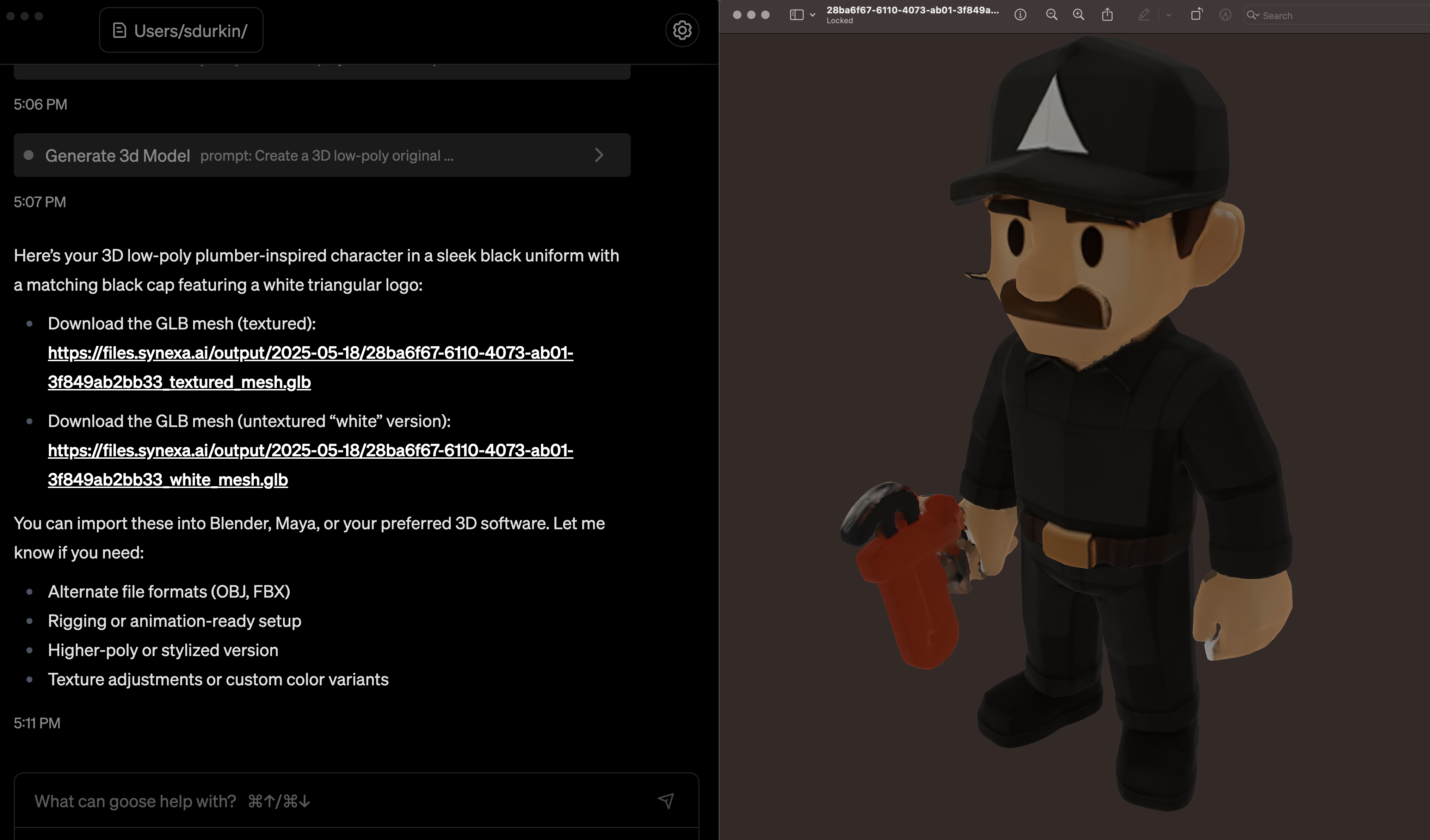Toggle Preview sidebar view button
1430x840 pixels.
click(x=796, y=15)
